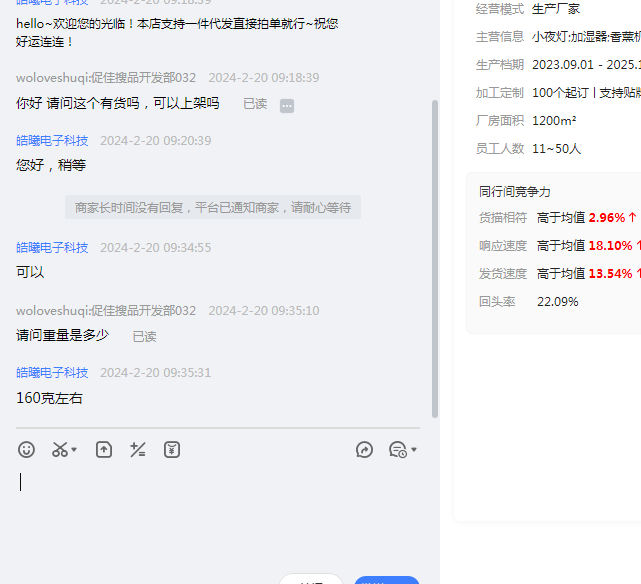Image resolution: width=641 pixels, height=584 pixels.
Task: Click the forward share arrow icon
Action: (x=364, y=450)
